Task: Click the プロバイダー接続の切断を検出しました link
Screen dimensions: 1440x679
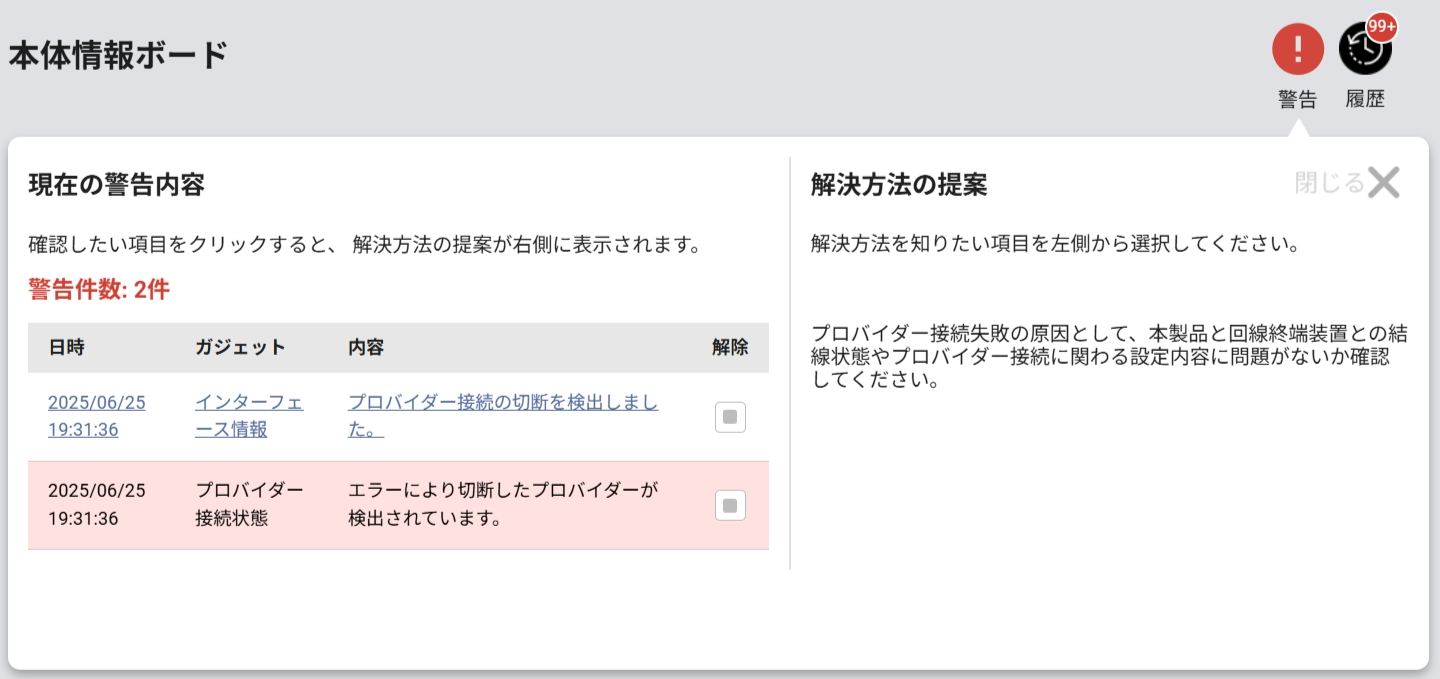Action: (503, 416)
